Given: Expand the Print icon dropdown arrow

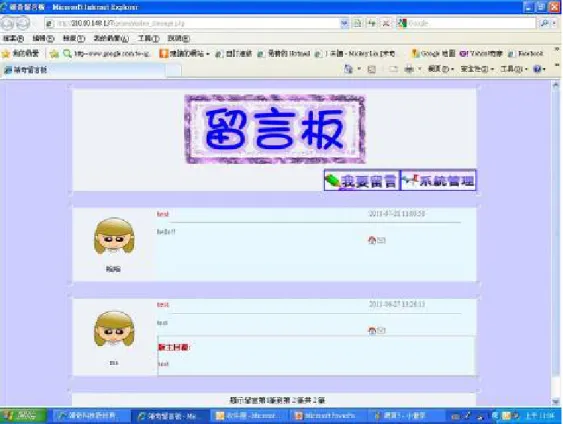Looking at the screenshot, I should coord(419,69).
